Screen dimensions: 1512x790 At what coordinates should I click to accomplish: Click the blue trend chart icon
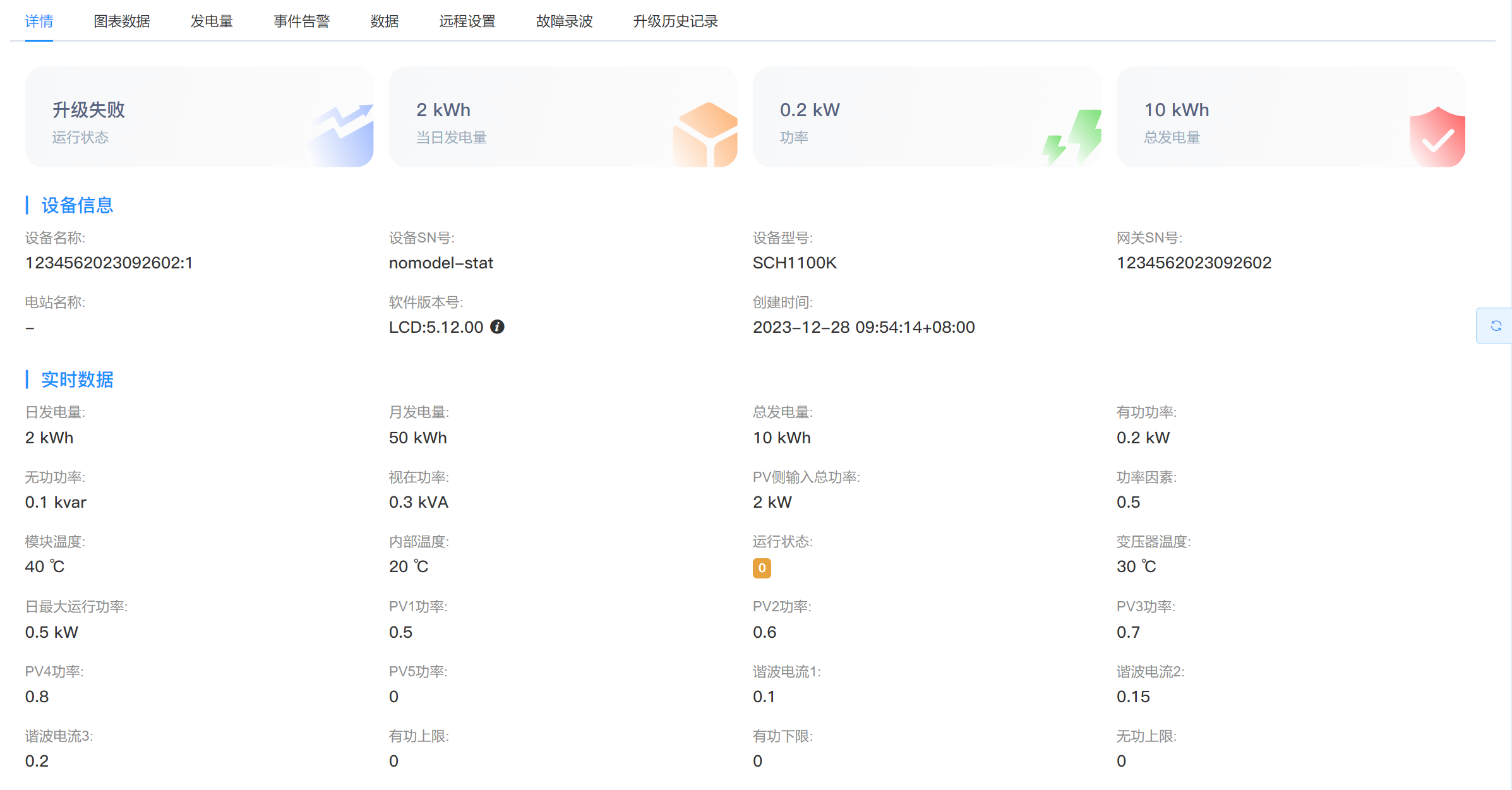point(341,135)
